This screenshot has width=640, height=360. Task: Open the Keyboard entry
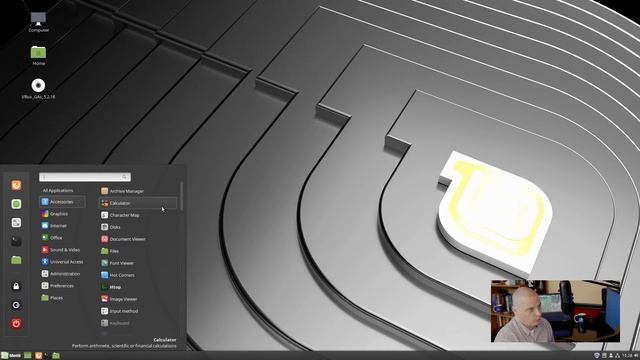coord(138,323)
